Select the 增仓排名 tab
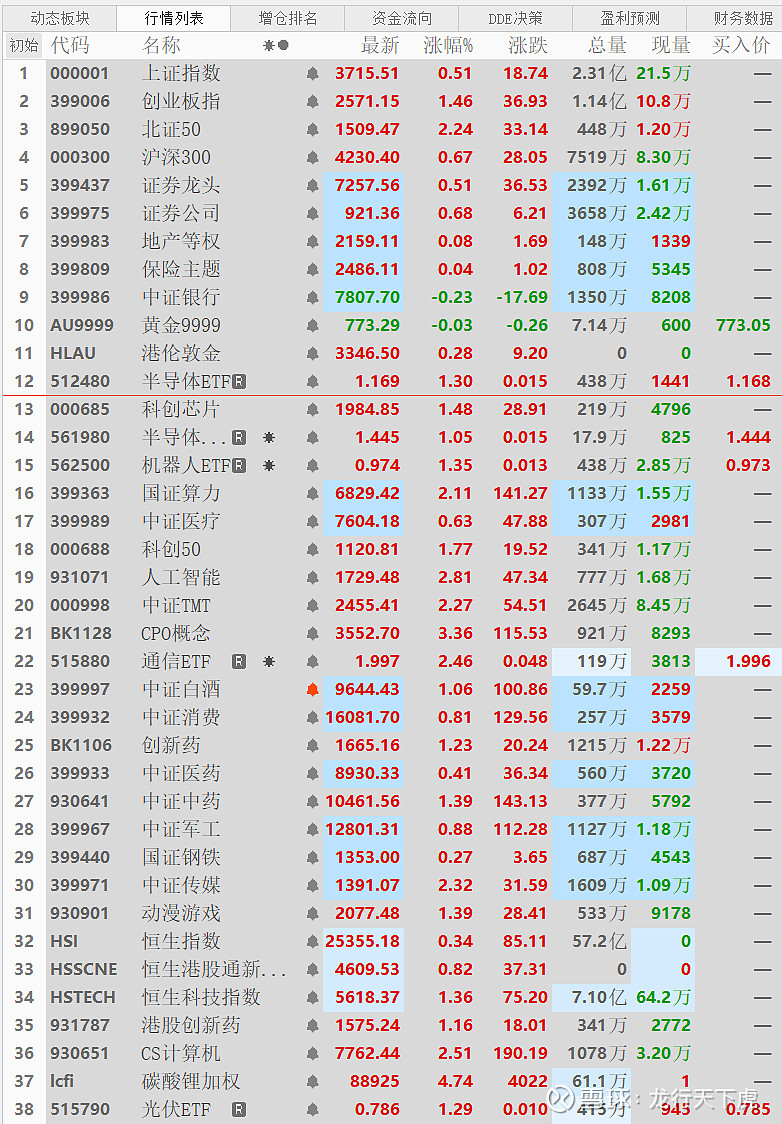The height and width of the screenshot is (1124, 782). (x=288, y=18)
